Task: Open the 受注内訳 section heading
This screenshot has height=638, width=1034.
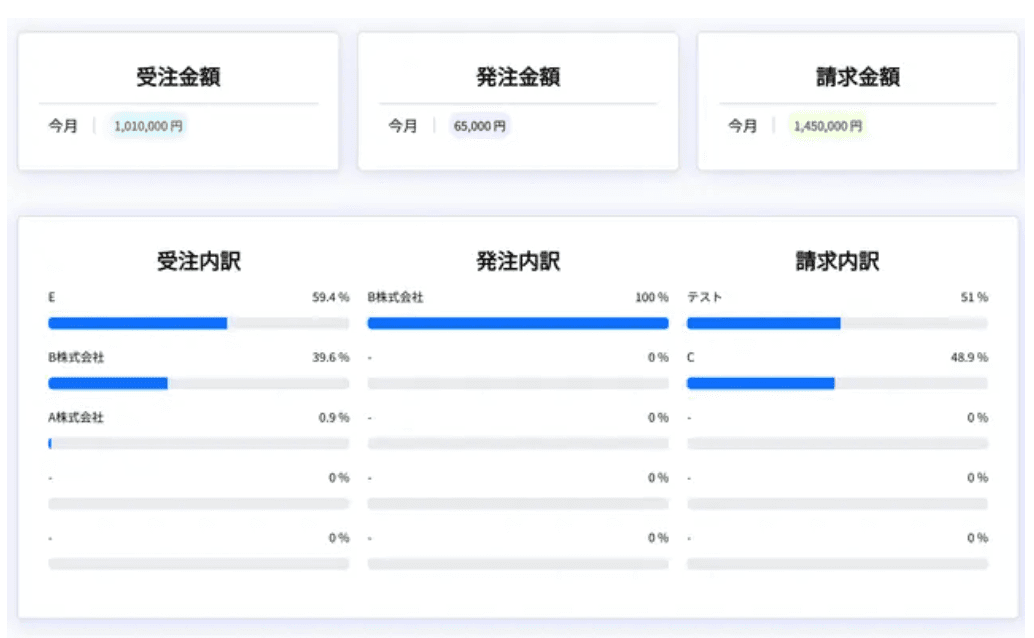Action: (198, 262)
